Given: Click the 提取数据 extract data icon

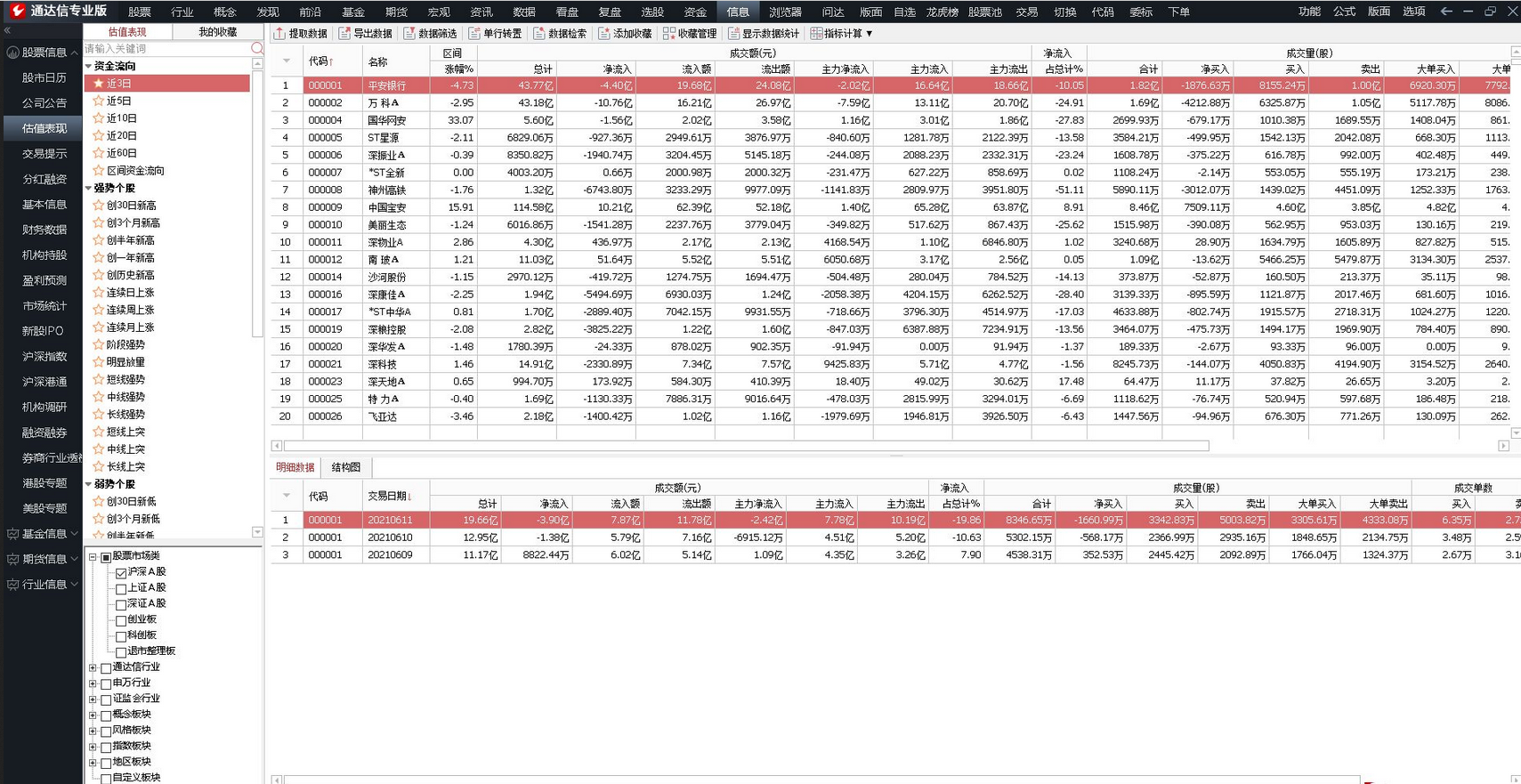Looking at the screenshot, I should [279, 34].
